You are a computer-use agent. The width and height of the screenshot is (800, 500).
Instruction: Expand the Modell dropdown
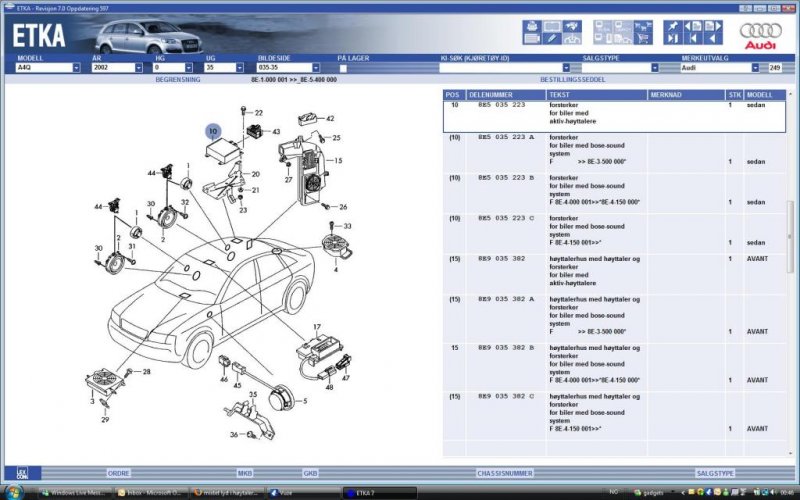[x=76, y=68]
